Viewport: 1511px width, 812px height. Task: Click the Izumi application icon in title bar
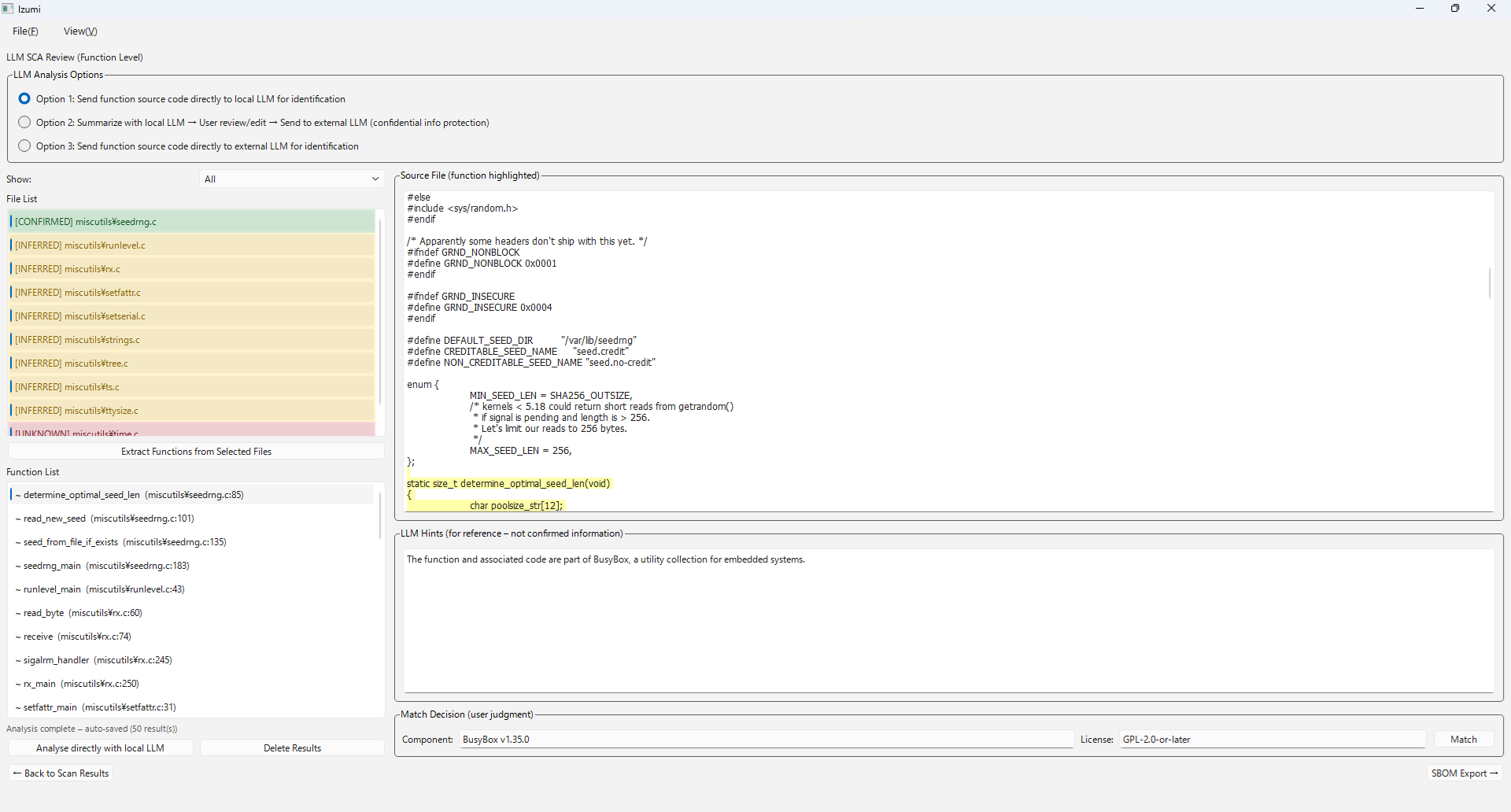click(9, 9)
